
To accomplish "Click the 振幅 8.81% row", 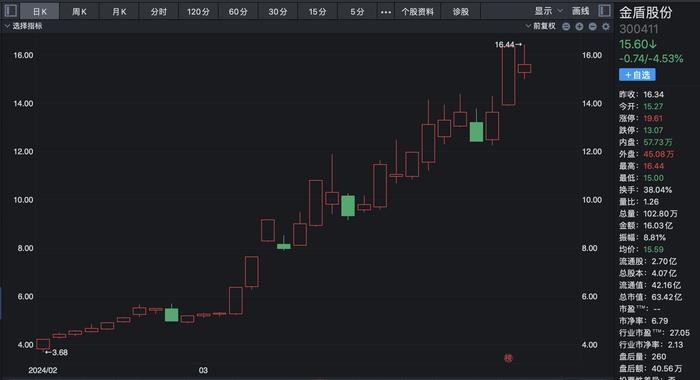I will pos(642,238).
